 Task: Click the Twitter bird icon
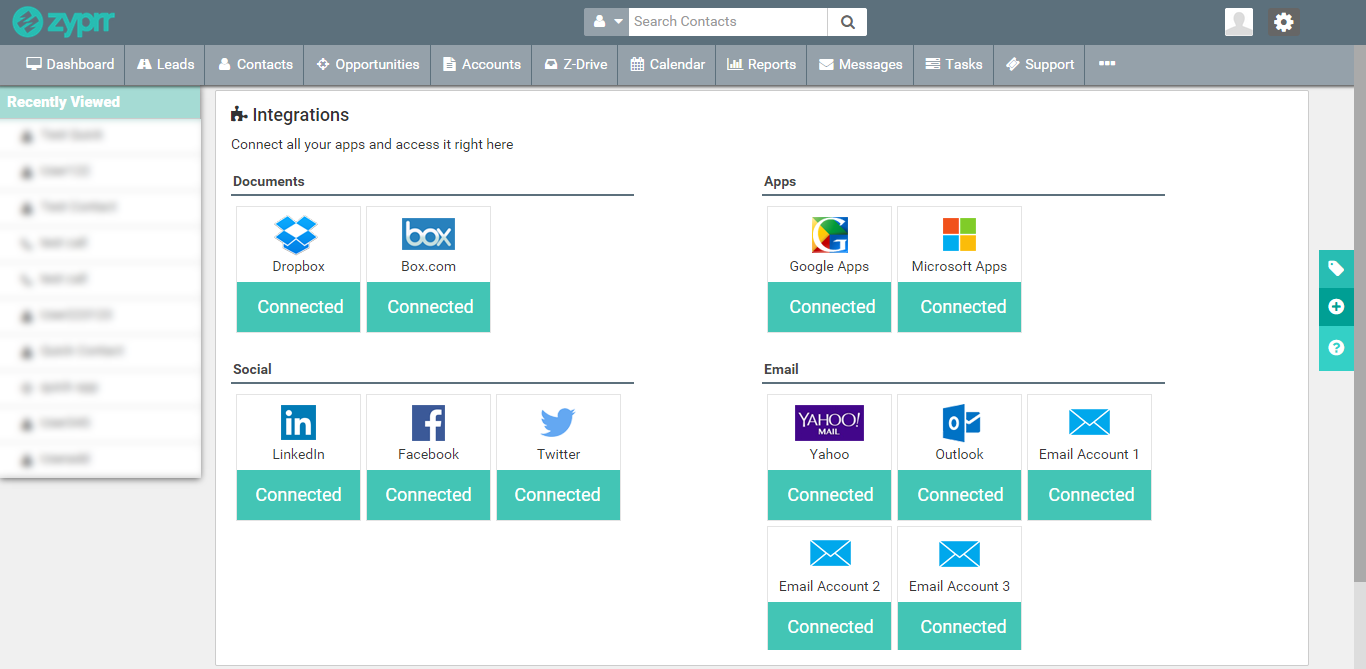[558, 422]
